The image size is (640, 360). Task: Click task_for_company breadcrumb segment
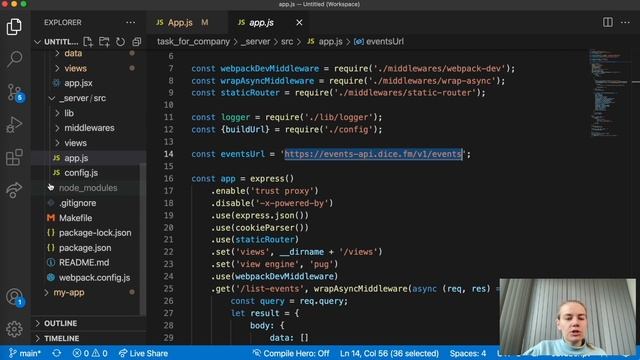(193, 42)
